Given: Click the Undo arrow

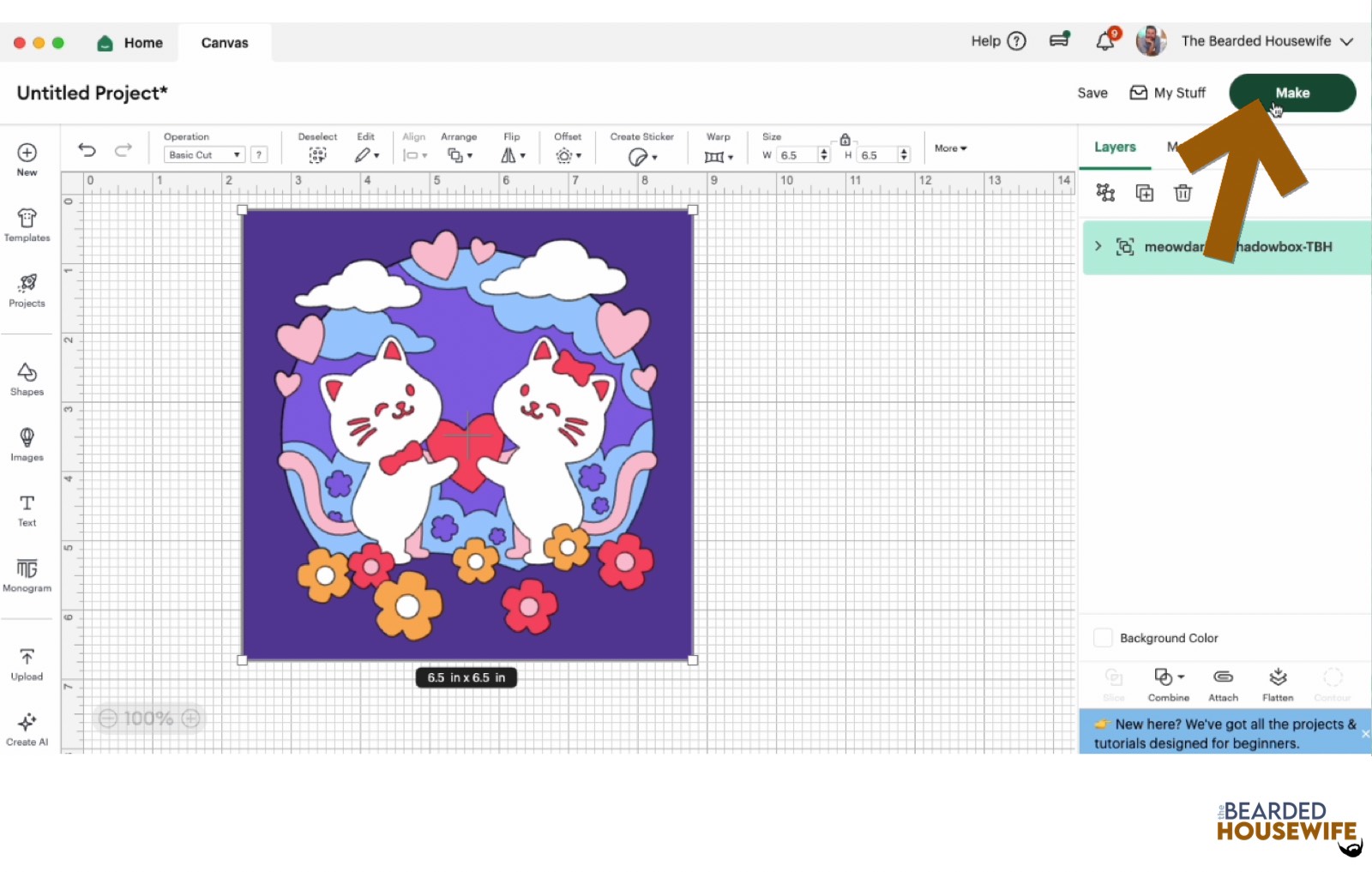Looking at the screenshot, I should (x=87, y=150).
